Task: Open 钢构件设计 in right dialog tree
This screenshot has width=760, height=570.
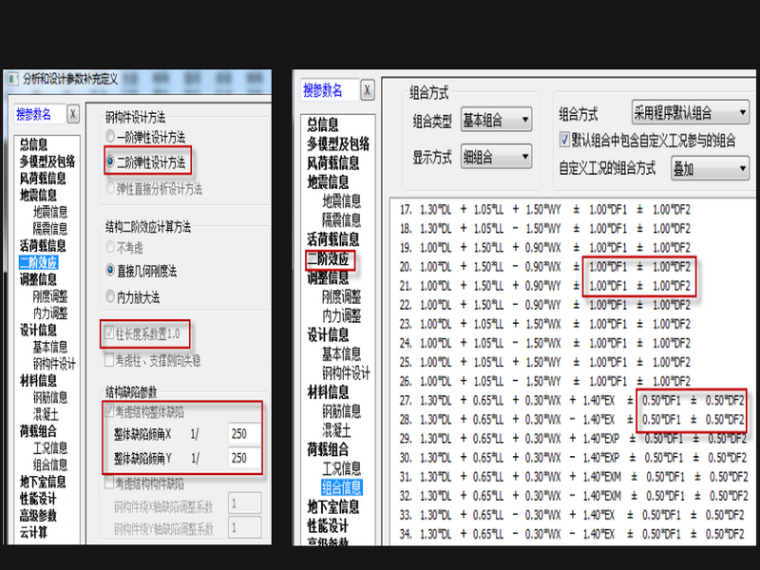Action: (345, 373)
